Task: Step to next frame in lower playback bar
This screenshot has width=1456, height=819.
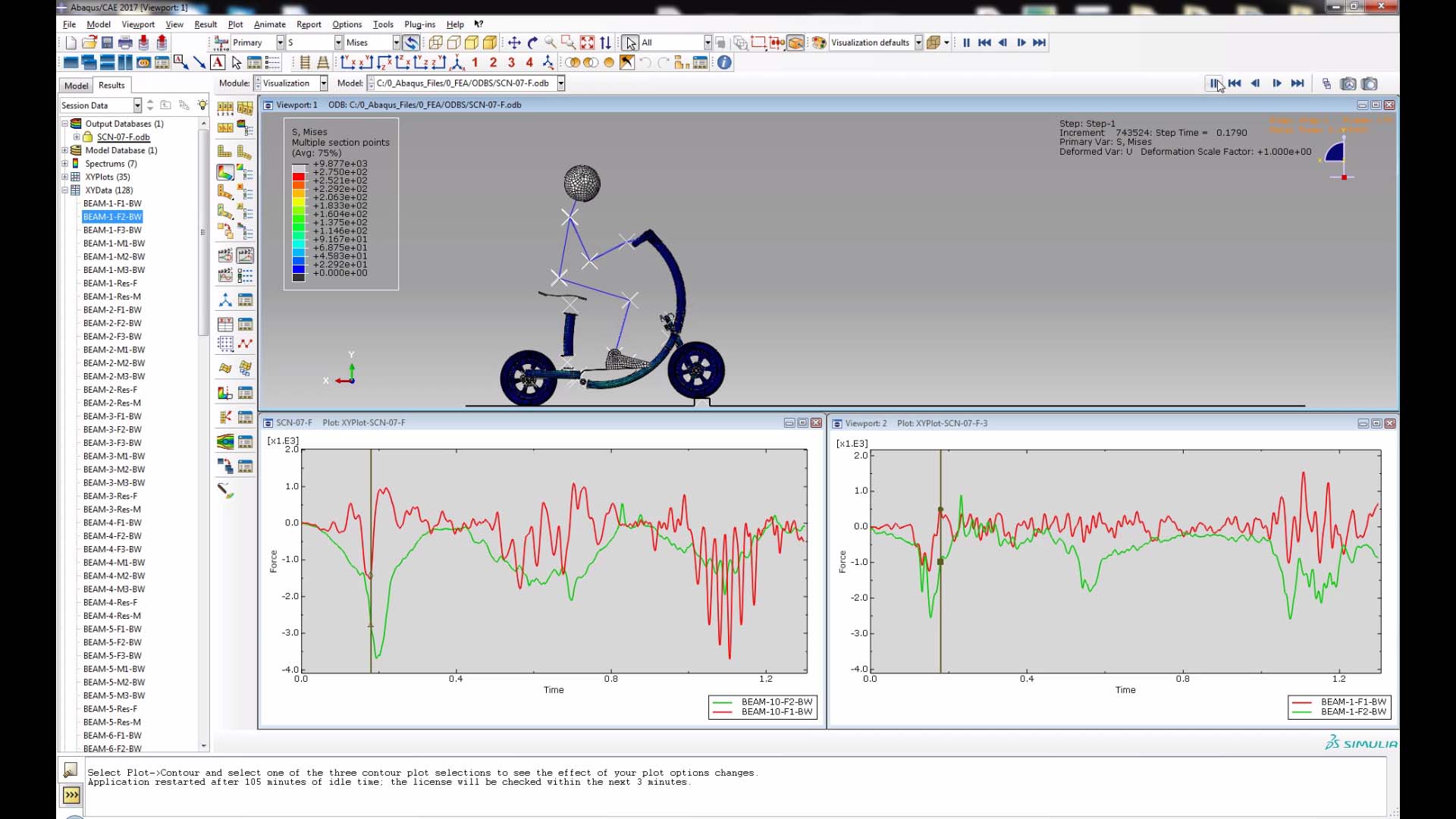Action: 1277,84
